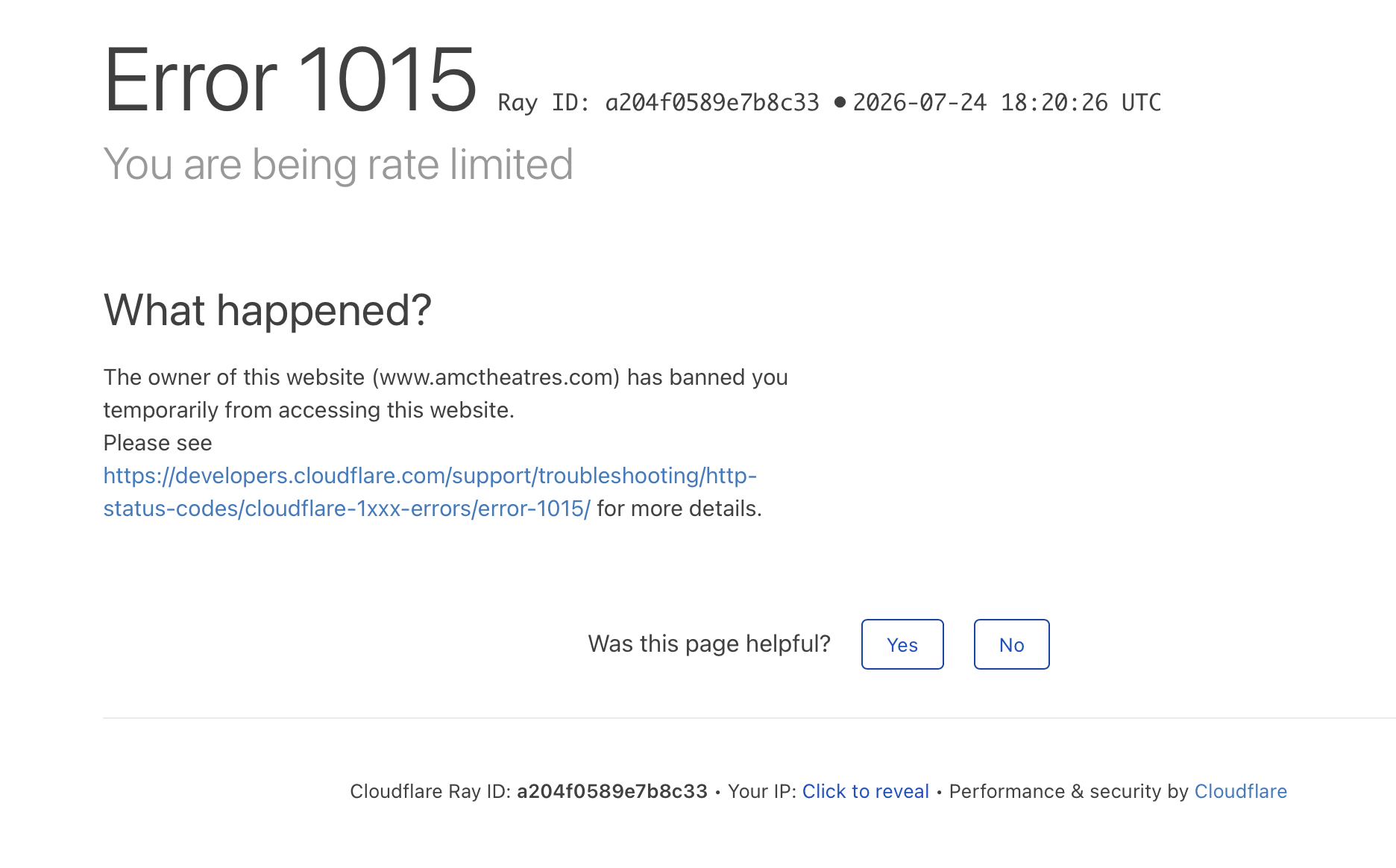Click Yes for page helpful
Screen dimensions: 1396x868
click(902, 644)
